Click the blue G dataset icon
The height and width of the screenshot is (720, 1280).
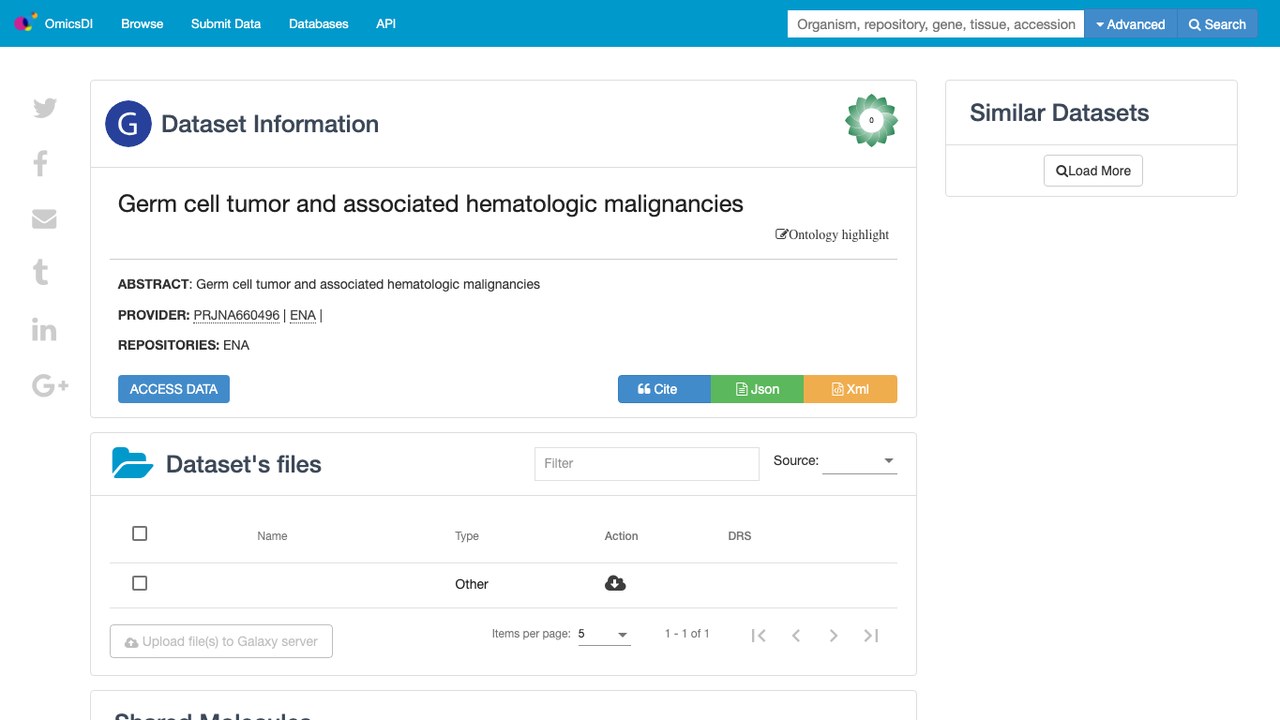click(128, 124)
